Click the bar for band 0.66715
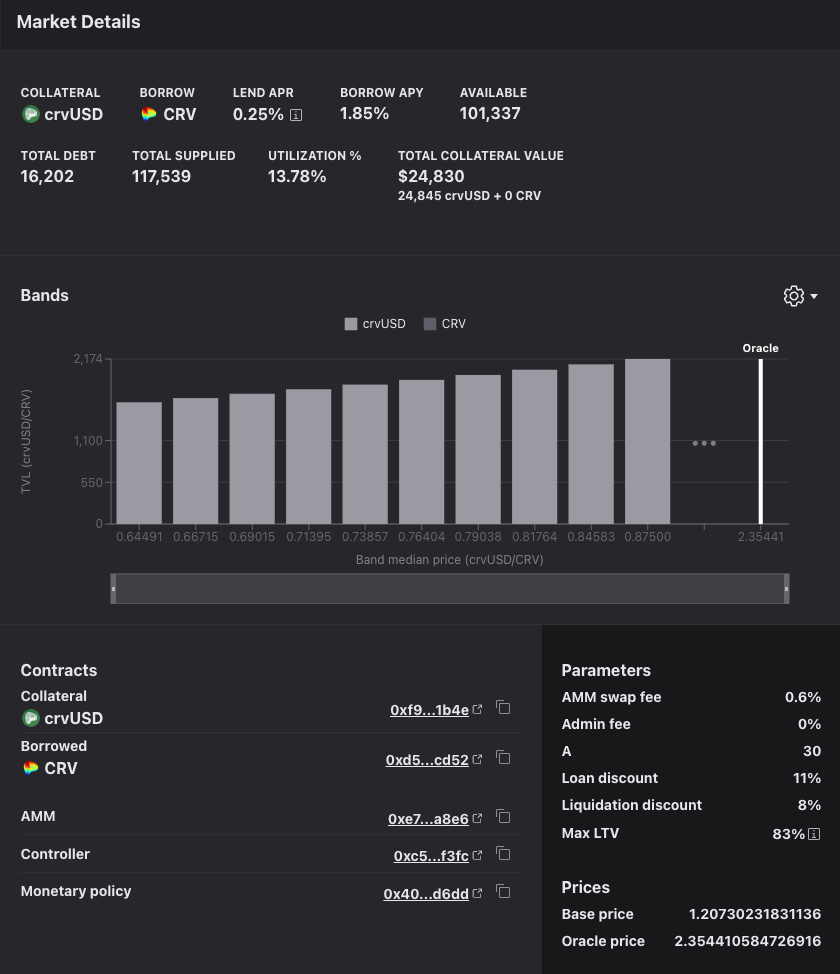 pos(196,461)
